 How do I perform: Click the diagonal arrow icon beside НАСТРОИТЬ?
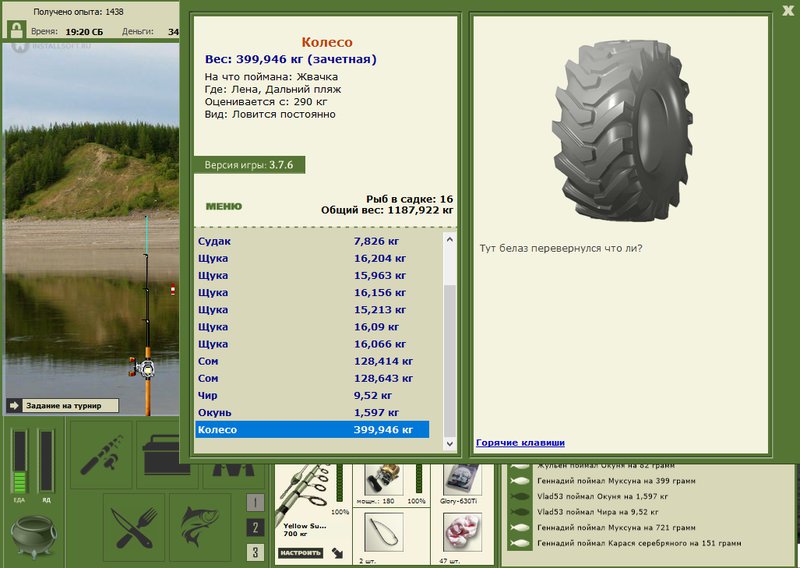pos(337,553)
